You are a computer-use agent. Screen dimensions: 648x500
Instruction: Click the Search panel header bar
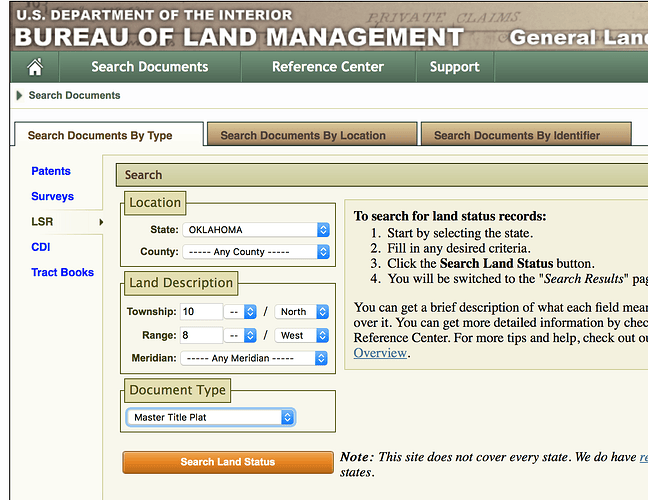[x=382, y=175]
